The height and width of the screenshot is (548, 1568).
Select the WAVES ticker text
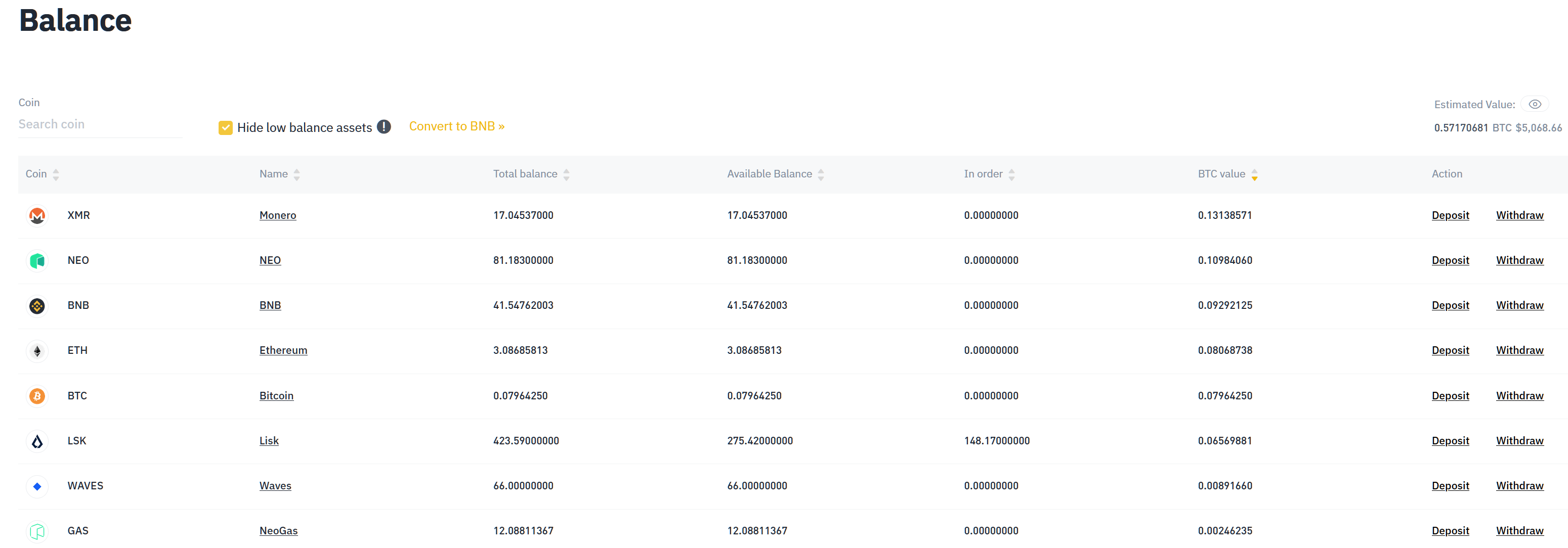85,485
